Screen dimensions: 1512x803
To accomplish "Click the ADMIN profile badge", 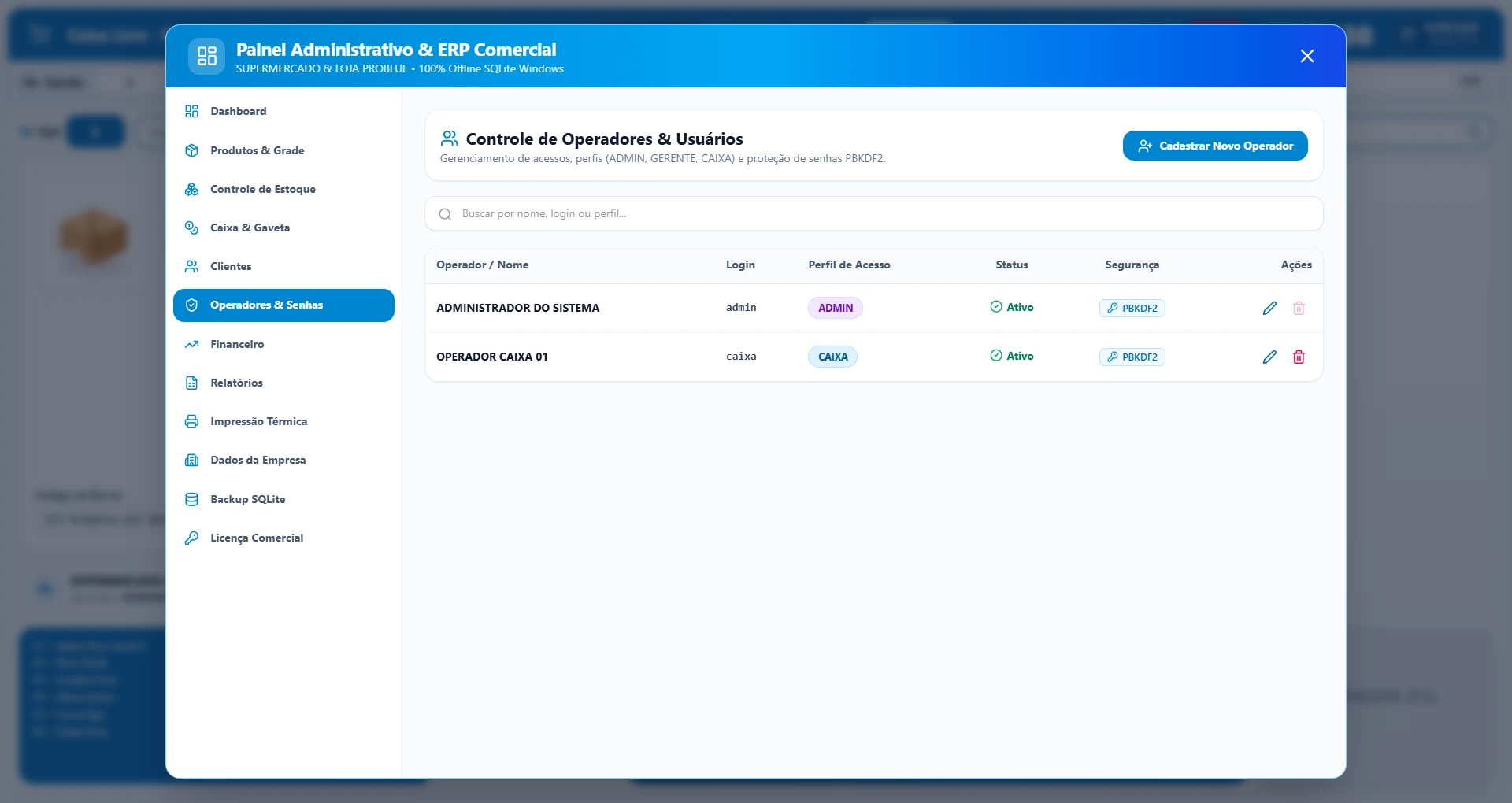I will [x=835, y=308].
